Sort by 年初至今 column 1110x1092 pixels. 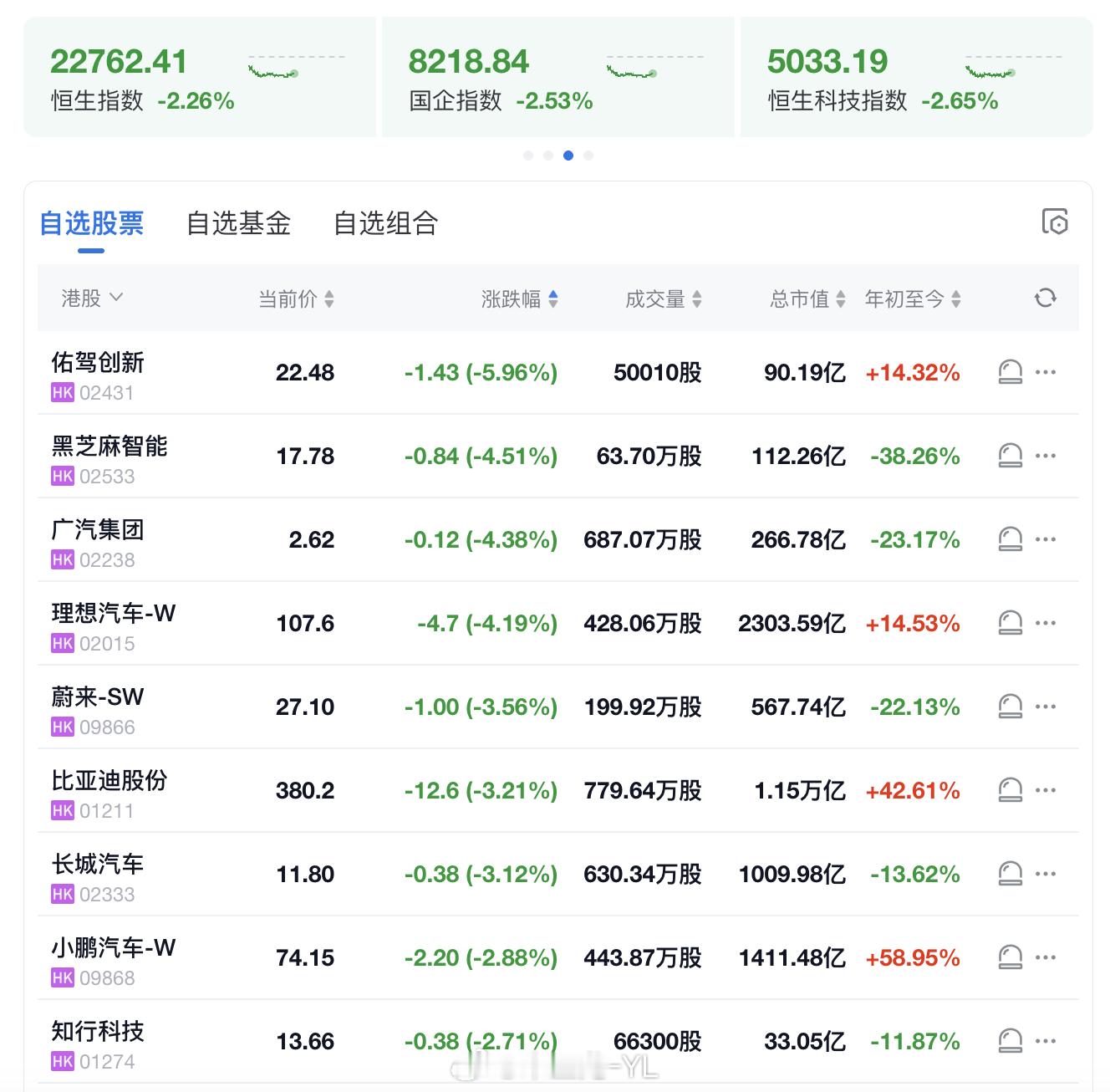pos(913,299)
